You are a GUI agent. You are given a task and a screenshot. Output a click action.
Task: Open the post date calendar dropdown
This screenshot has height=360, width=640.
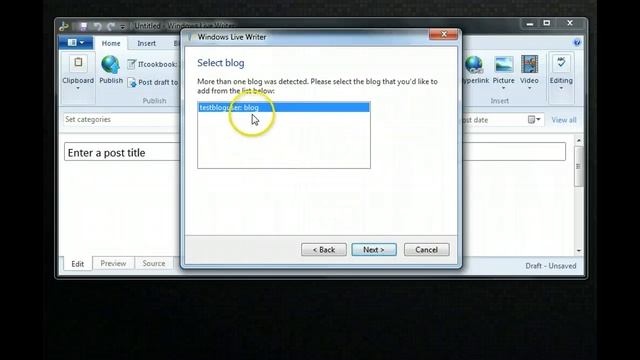(534, 120)
